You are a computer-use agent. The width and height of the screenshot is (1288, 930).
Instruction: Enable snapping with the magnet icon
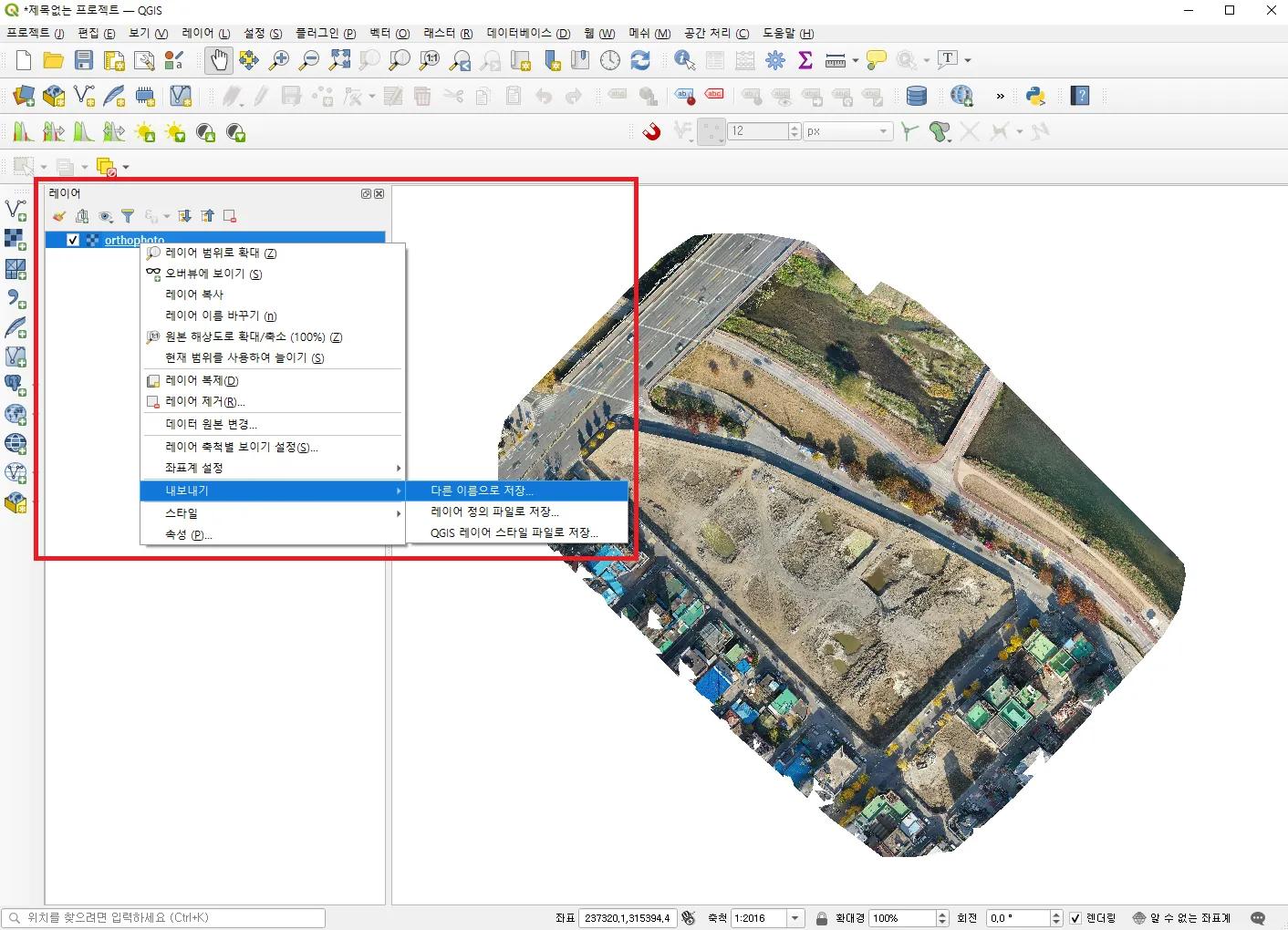point(651,131)
